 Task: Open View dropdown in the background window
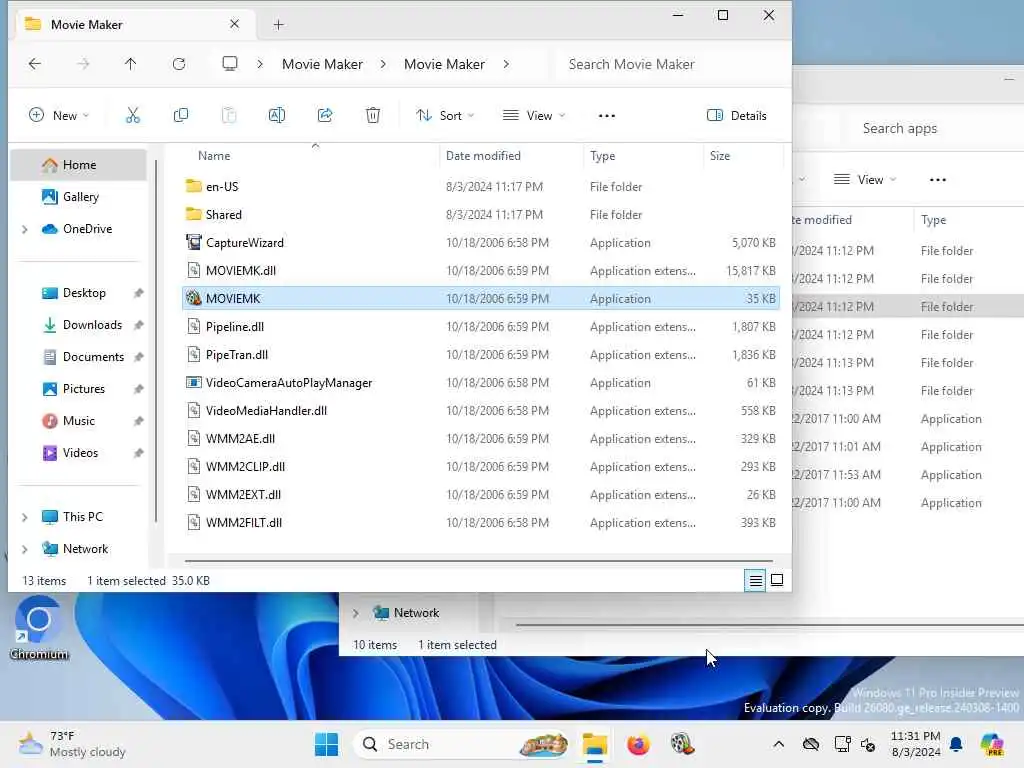click(x=865, y=180)
